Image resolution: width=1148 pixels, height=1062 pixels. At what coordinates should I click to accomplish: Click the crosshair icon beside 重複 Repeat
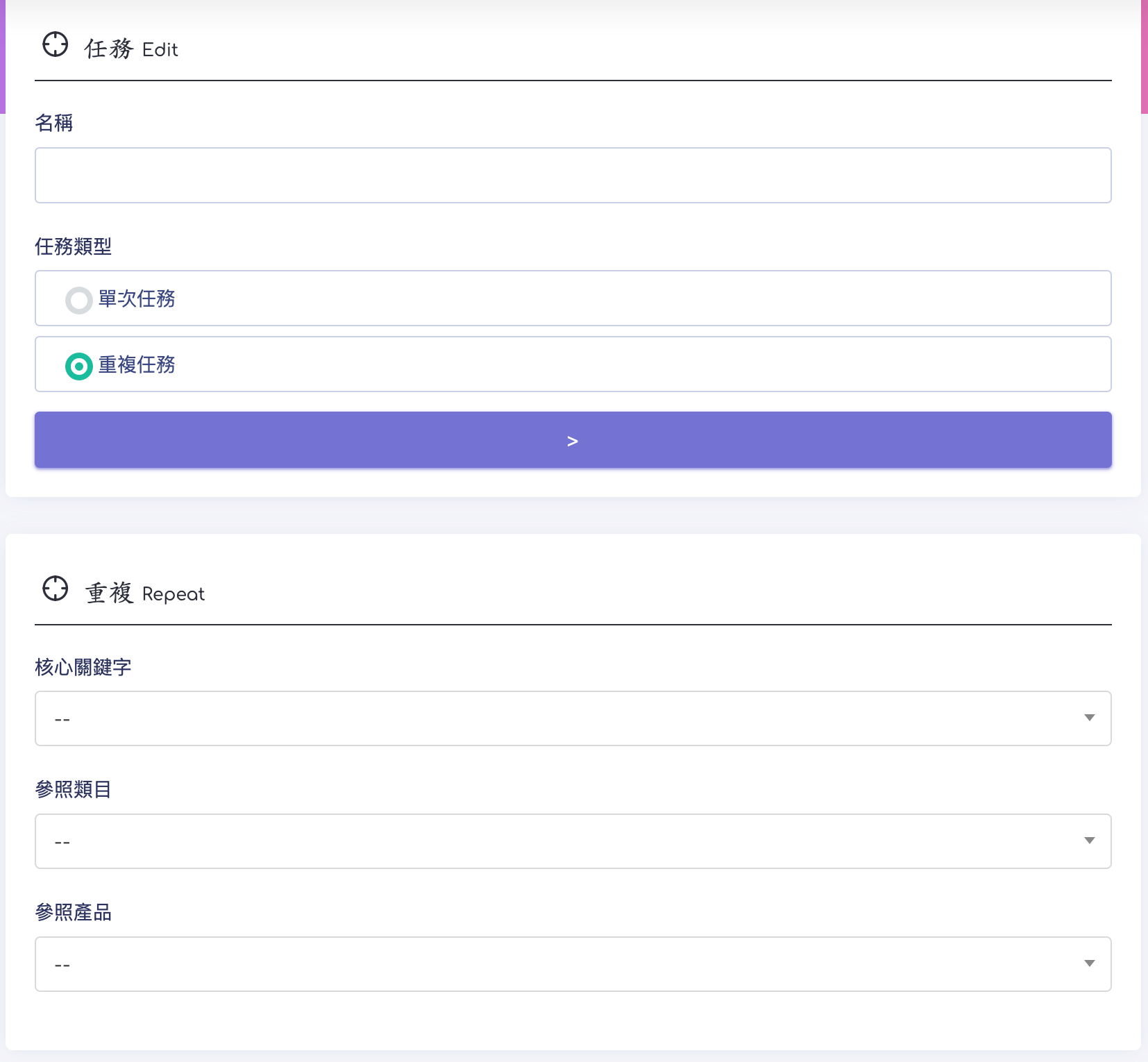pyautogui.click(x=56, y=589)
